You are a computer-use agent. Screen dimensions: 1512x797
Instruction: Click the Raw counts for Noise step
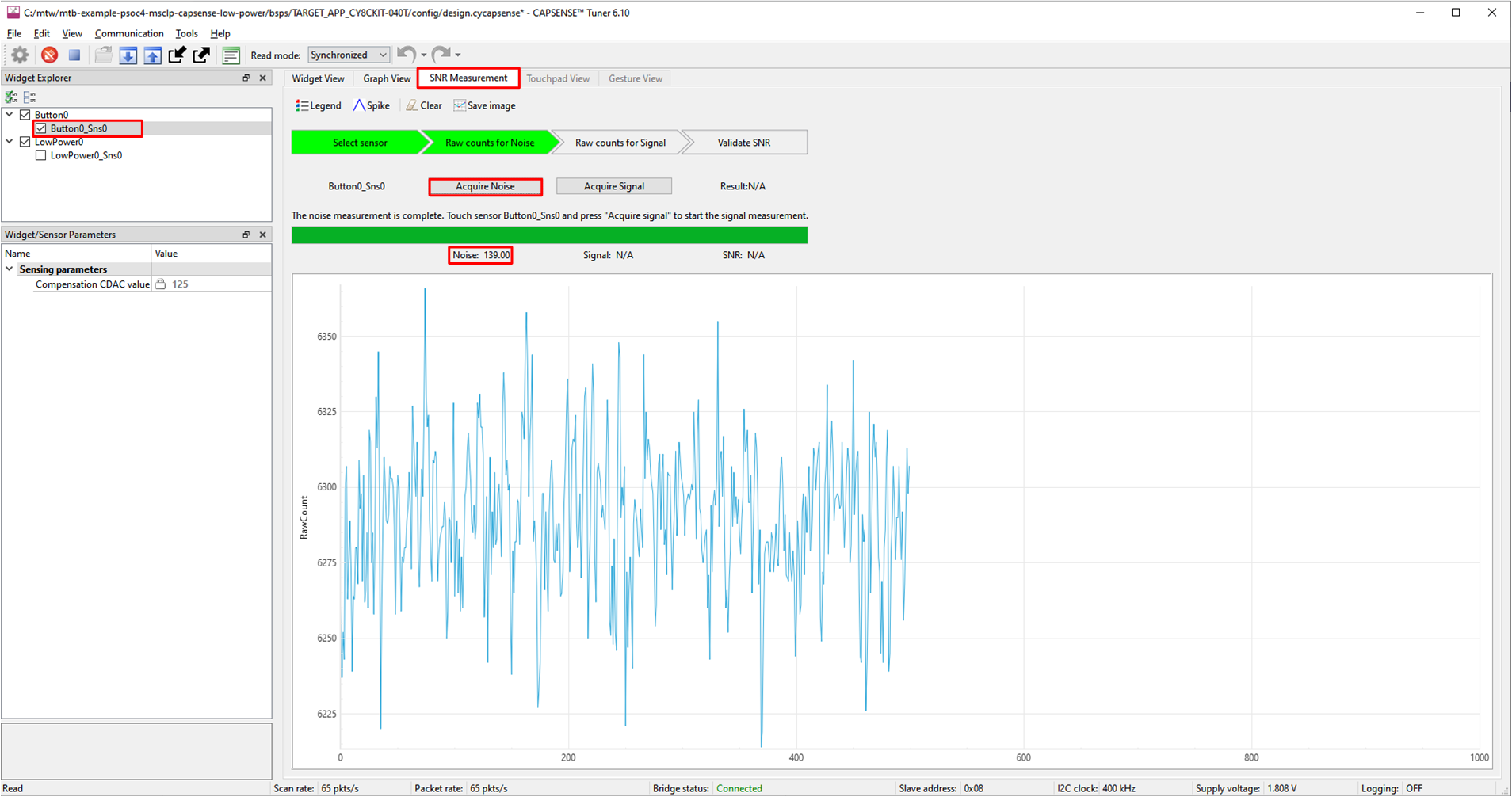click(x=490, y=143)
